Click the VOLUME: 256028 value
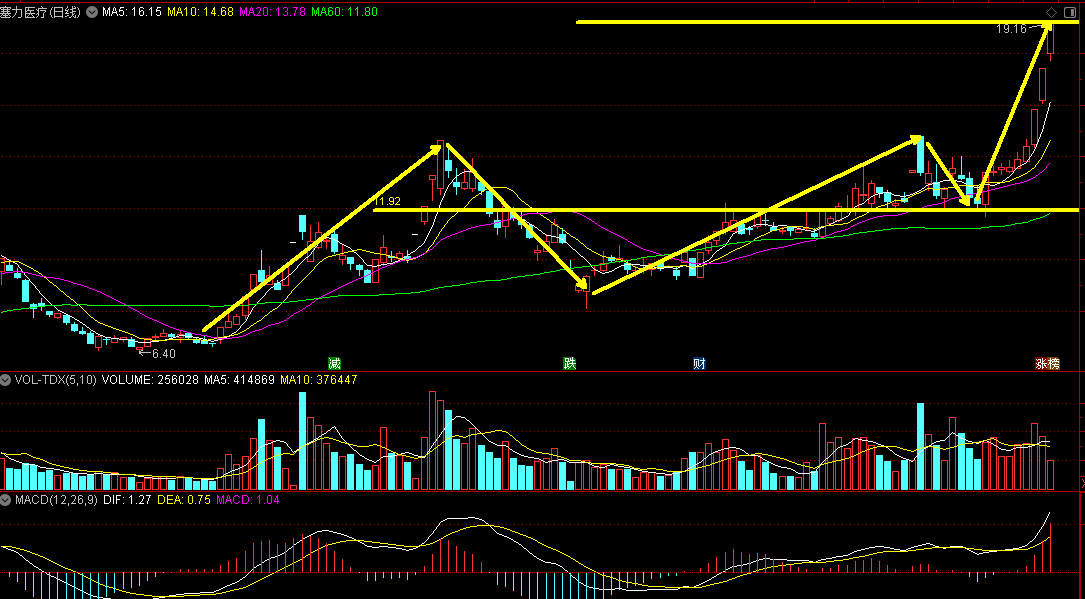 coord(150,380)
